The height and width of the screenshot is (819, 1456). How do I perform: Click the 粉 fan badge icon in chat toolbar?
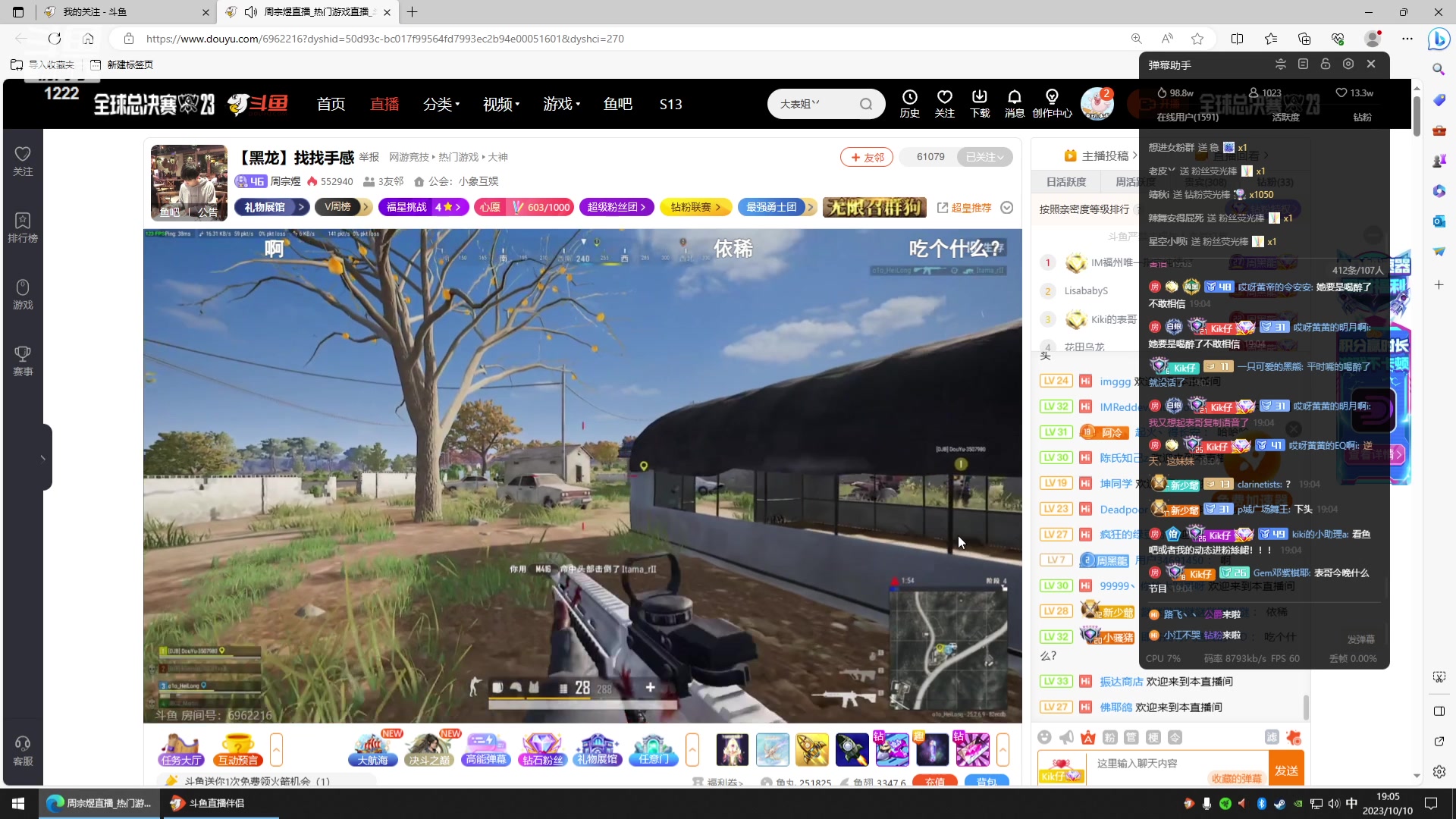point(1110,737)
